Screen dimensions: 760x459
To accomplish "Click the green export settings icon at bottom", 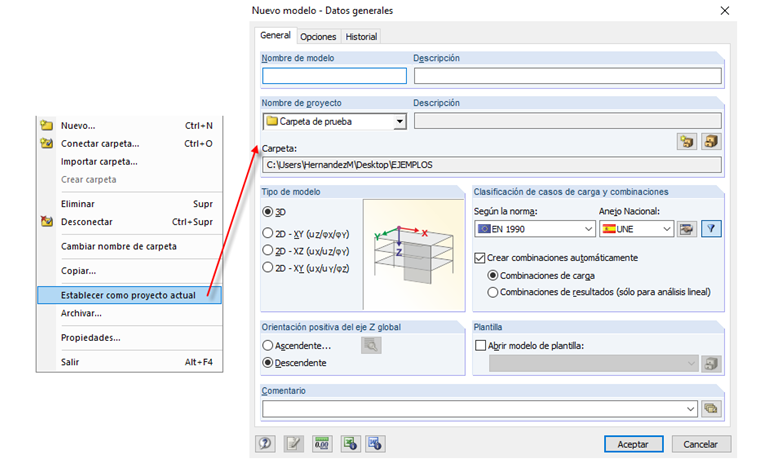I will tap(350, 443).
